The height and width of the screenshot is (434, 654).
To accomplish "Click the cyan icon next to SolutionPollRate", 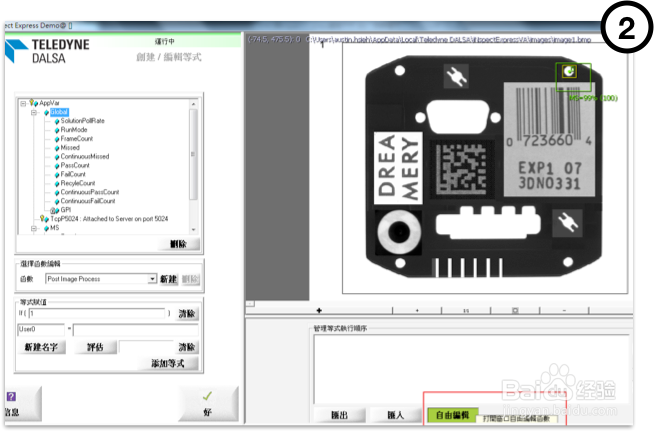I will [57, 121].
